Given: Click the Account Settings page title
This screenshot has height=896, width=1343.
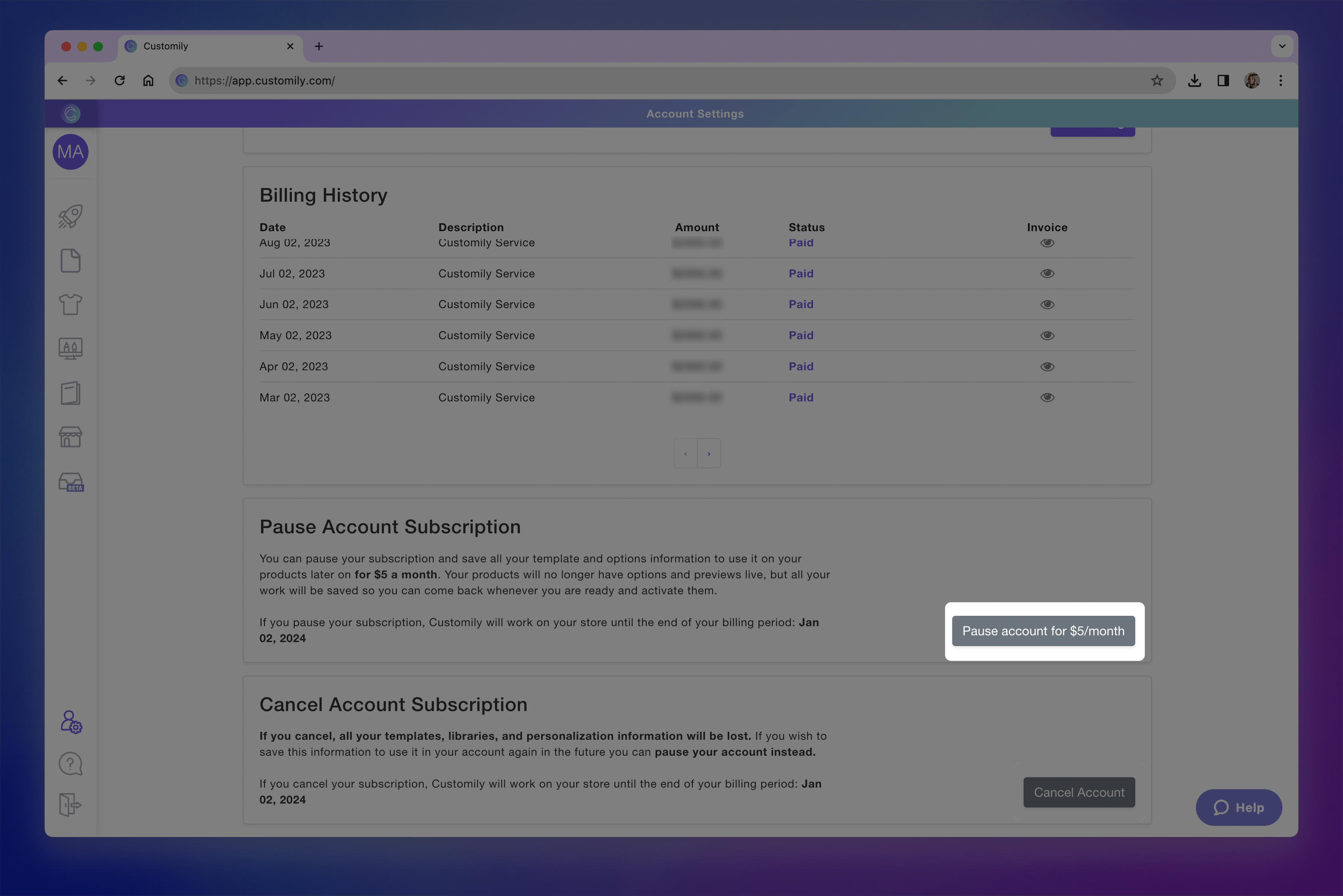Looking at the screenshot, I should (695, 114).
